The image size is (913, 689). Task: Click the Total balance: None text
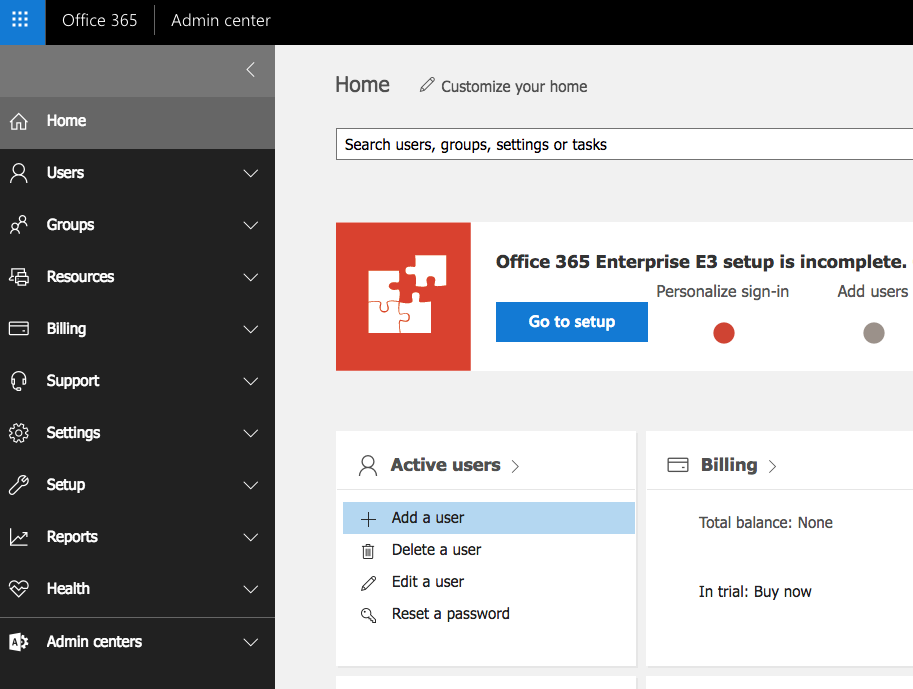pyautogui.click(x=766, y=522)
